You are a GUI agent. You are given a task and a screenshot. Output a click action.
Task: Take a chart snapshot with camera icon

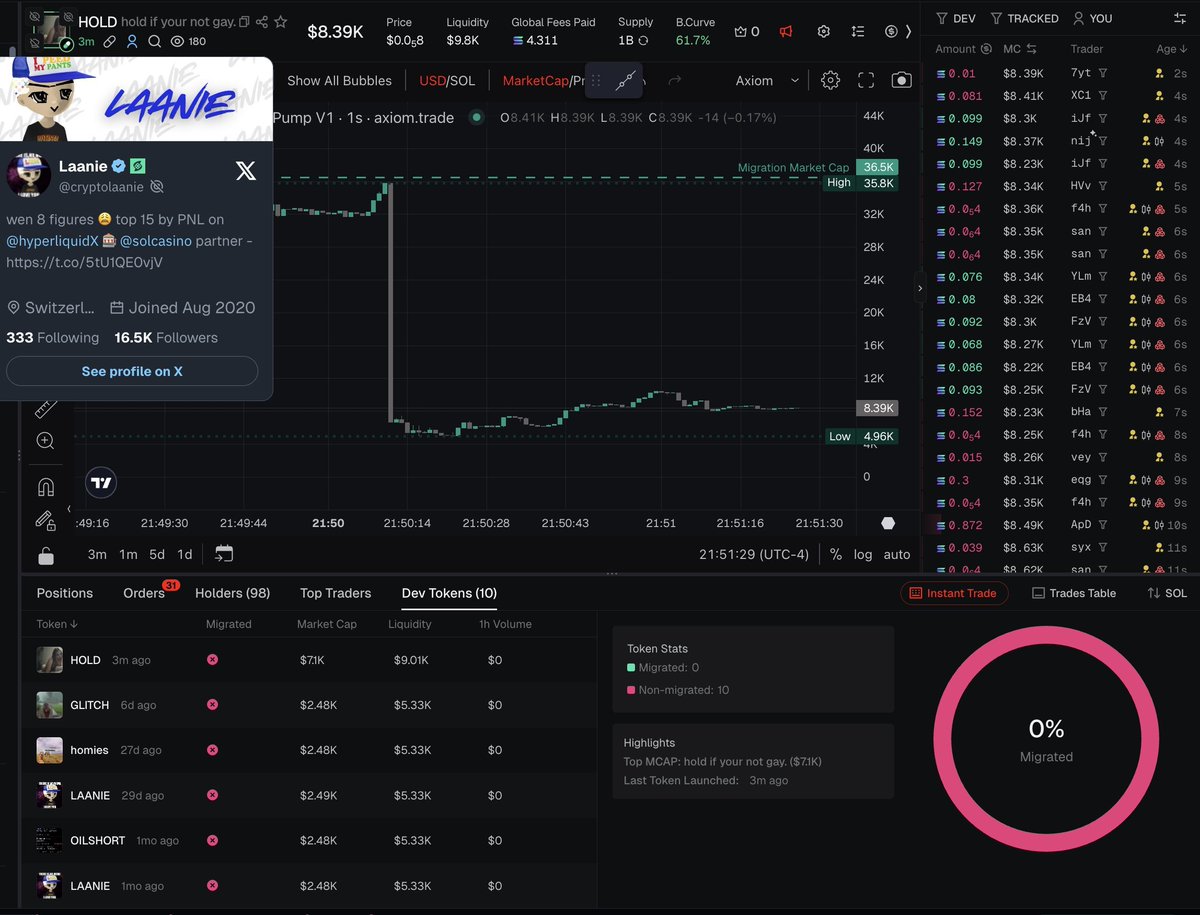[x=902, y=80]
